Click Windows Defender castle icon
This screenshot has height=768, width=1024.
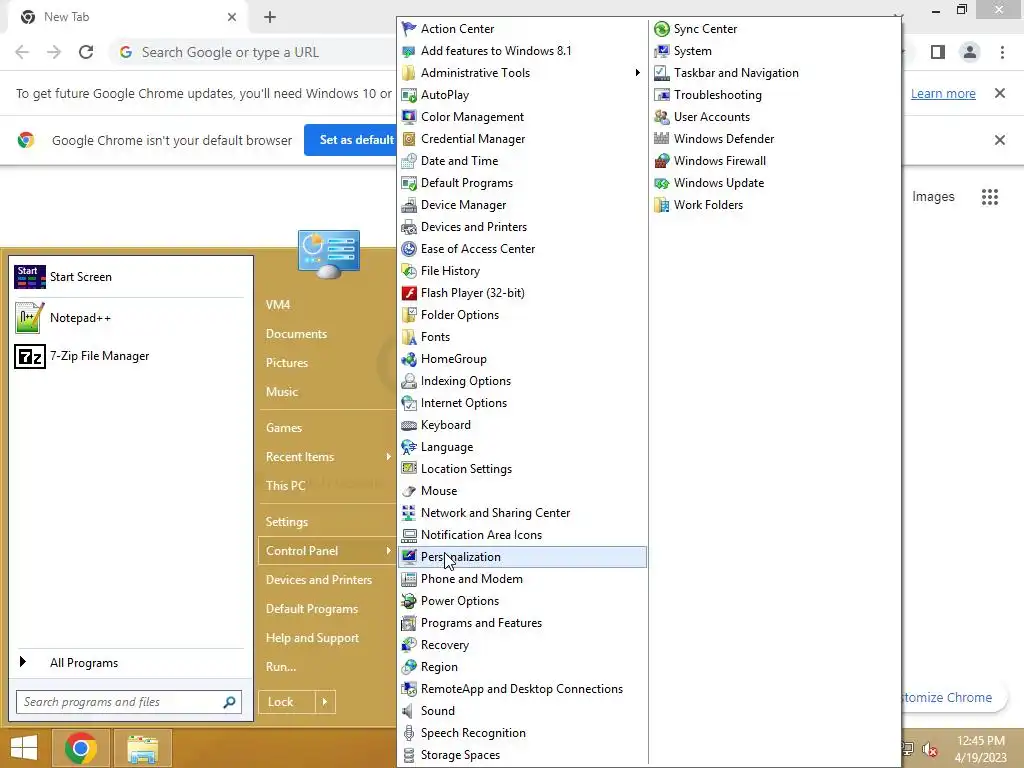coord(662,138)
